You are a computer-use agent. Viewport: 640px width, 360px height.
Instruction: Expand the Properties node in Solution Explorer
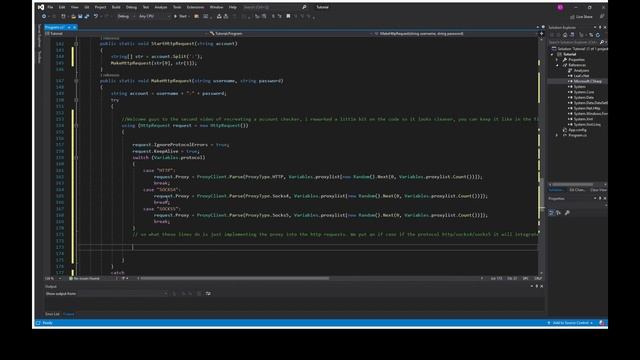click(557, 60)
